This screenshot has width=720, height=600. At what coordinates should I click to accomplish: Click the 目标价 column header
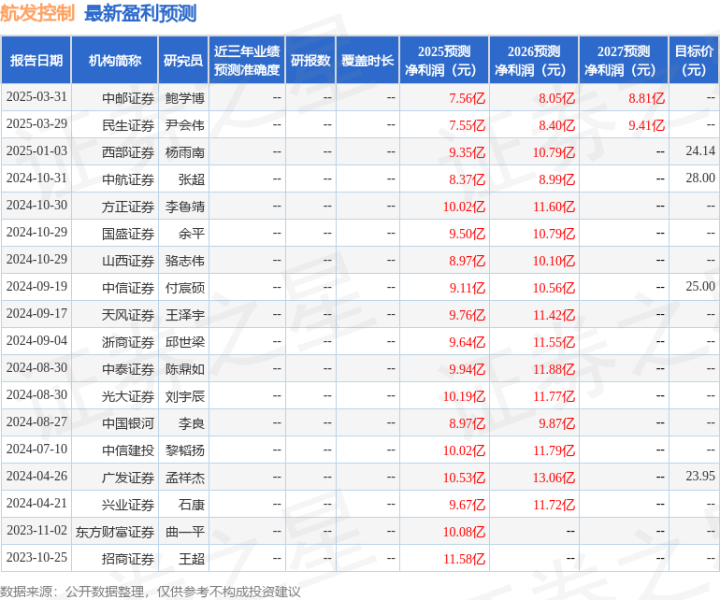point(694,60)
